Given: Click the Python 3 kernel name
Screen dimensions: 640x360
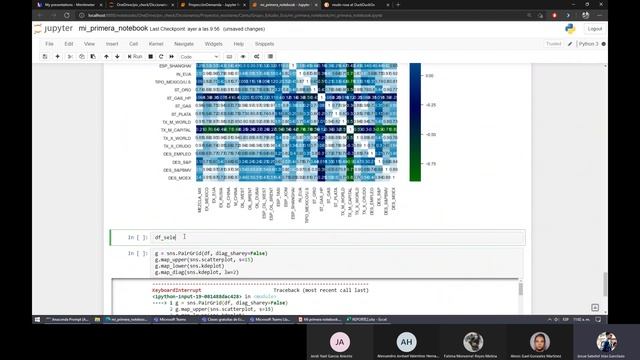Looking at the screenshot, I should click(x=588, y=44).
